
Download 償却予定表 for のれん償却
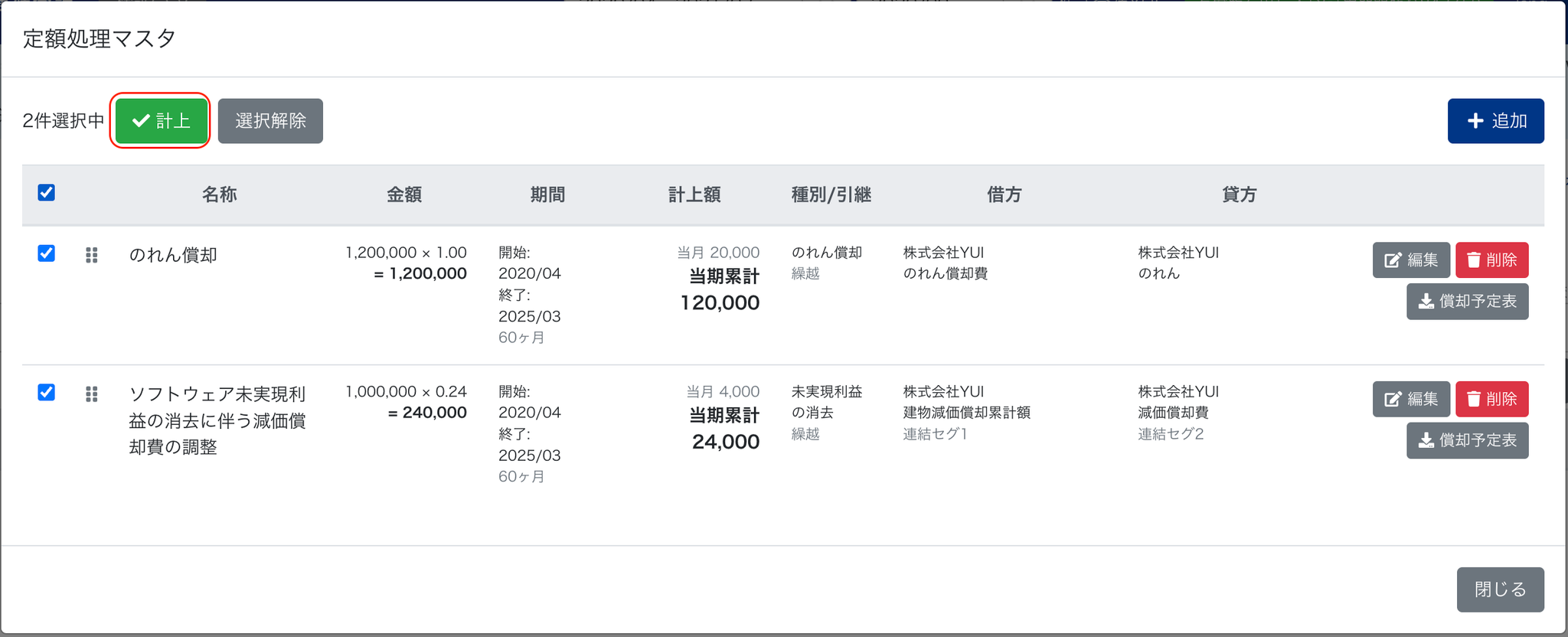point(1467,302)
